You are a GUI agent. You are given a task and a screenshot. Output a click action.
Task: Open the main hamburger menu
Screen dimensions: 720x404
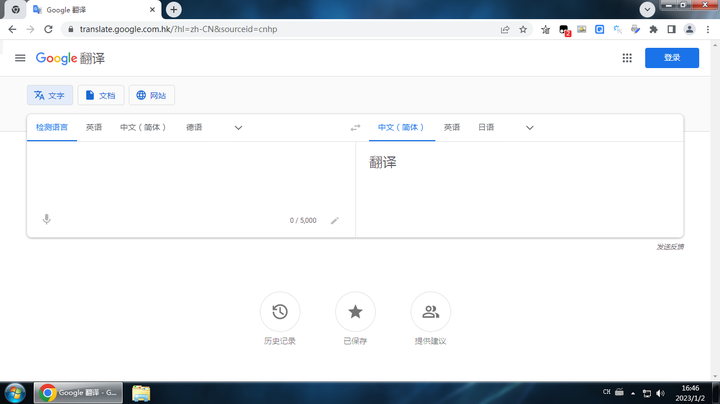tap(20, 58)
